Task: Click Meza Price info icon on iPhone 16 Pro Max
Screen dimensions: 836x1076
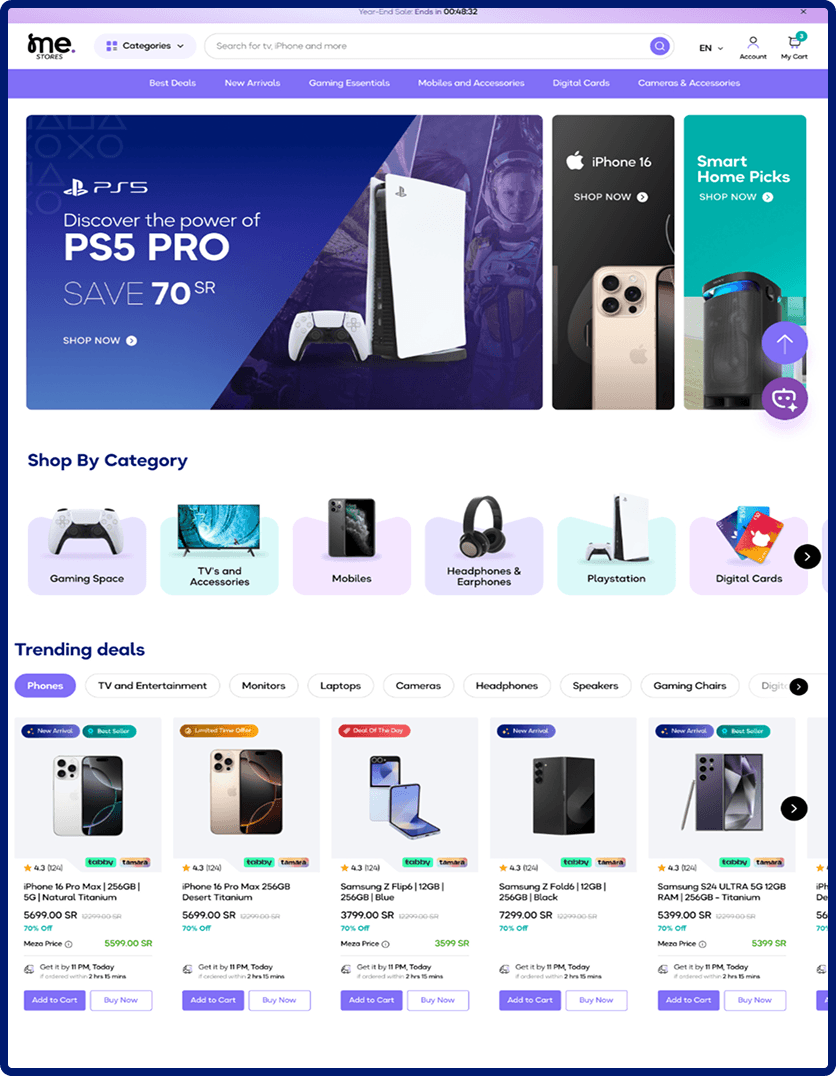Action: 69,944
